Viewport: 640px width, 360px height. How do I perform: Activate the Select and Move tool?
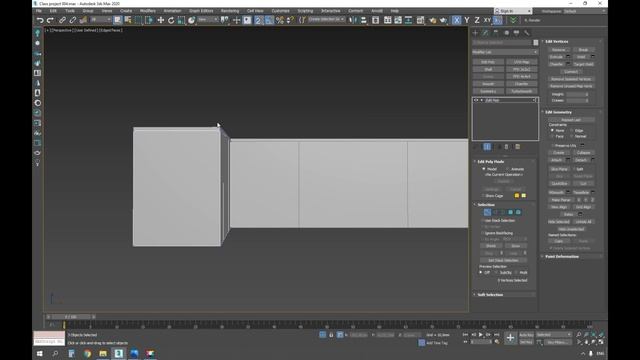[x=160, y=20]
